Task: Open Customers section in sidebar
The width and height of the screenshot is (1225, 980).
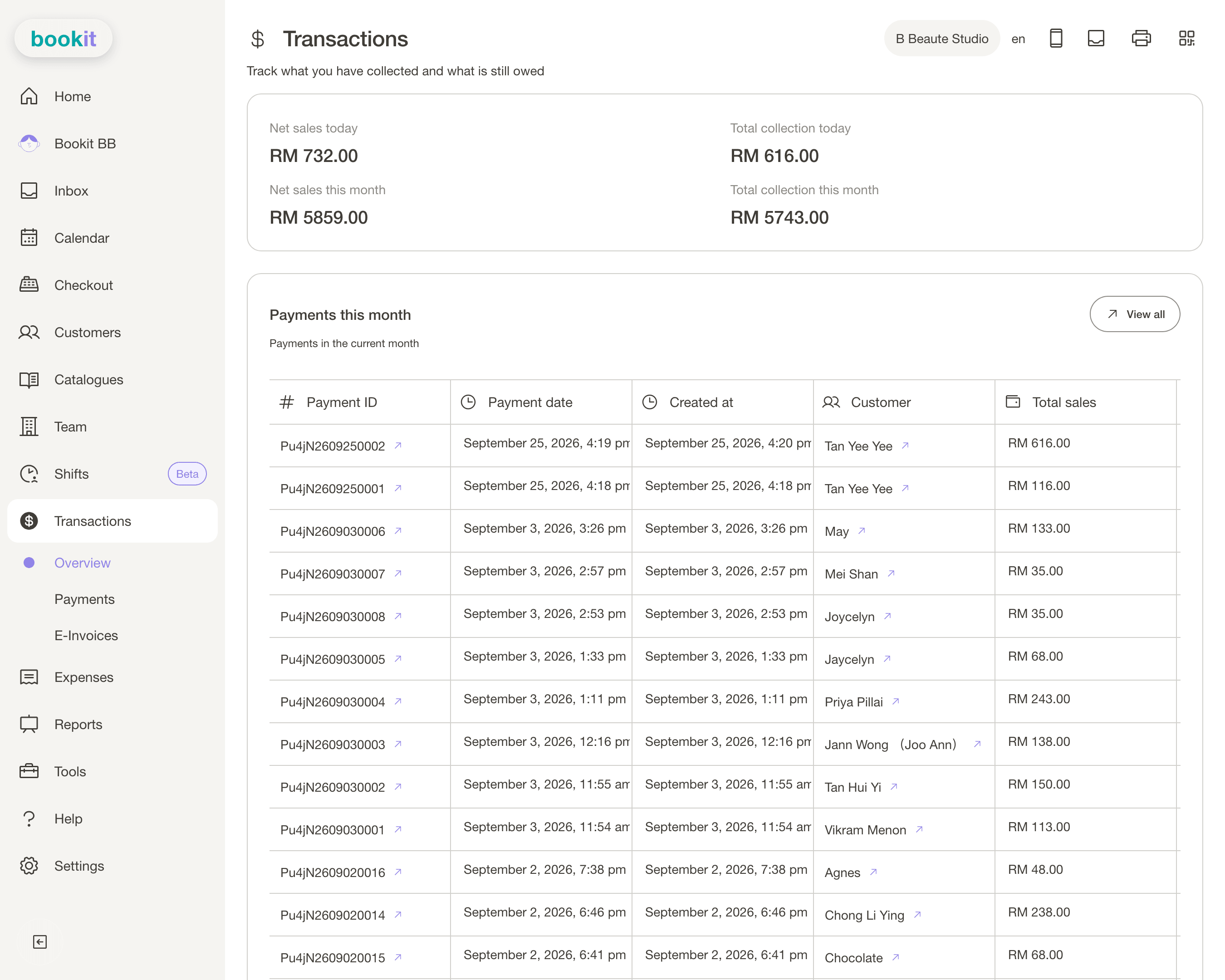Action: click(112, 332)
